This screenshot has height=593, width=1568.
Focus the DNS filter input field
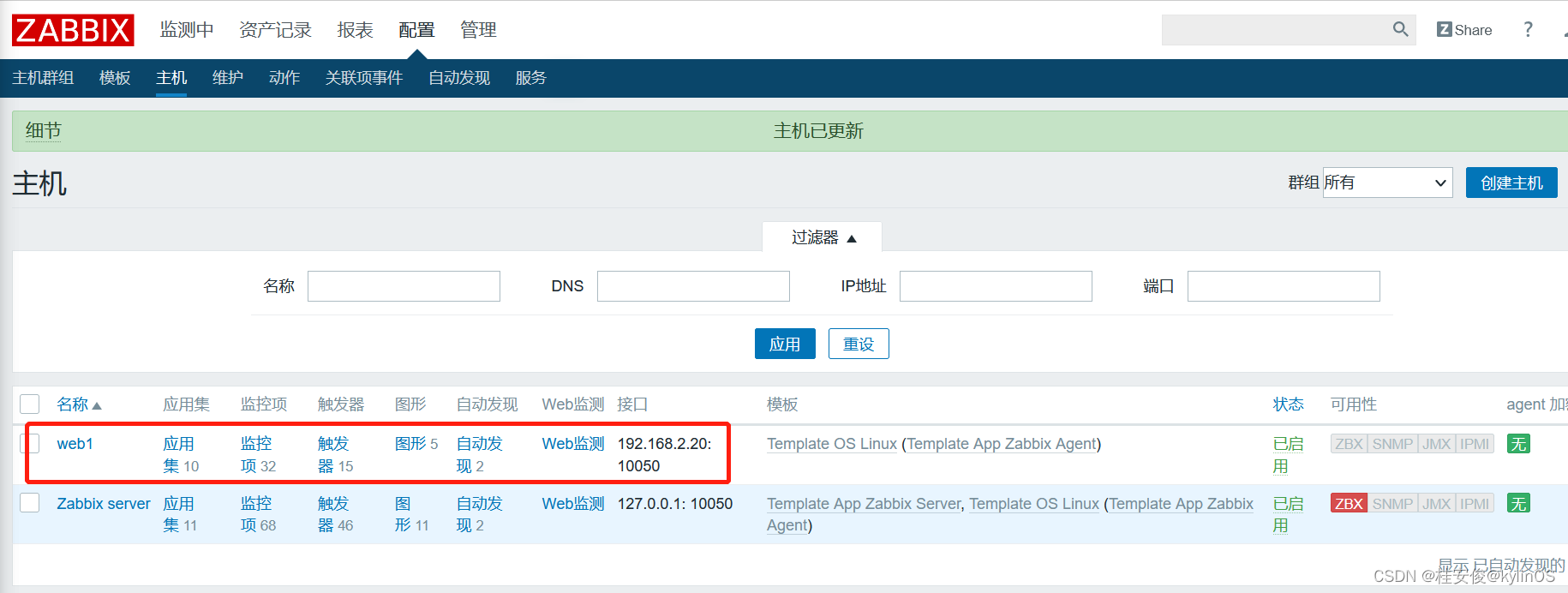pos(693,286)
